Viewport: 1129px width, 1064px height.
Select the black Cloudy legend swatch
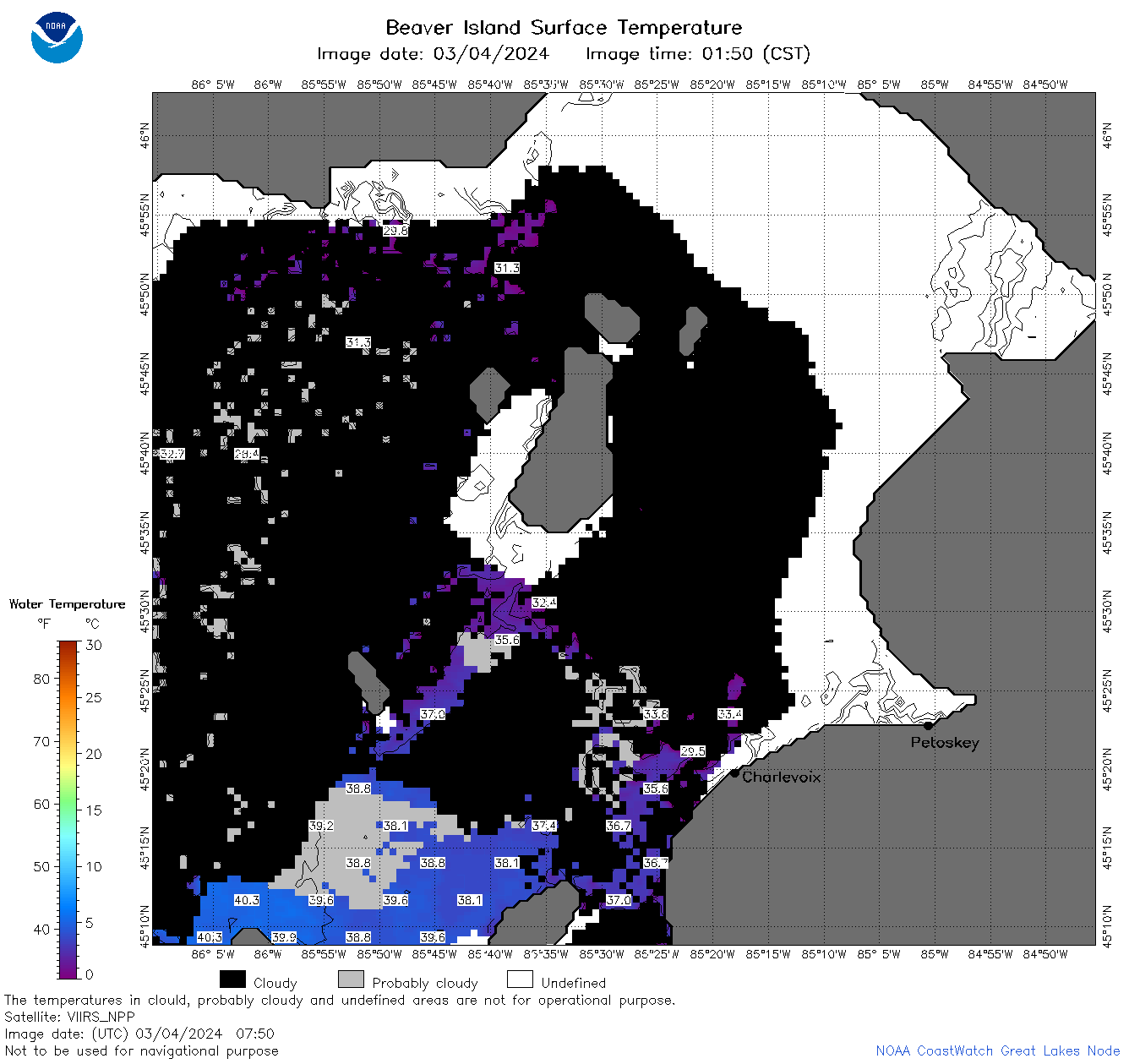click(x=232, y=979)
